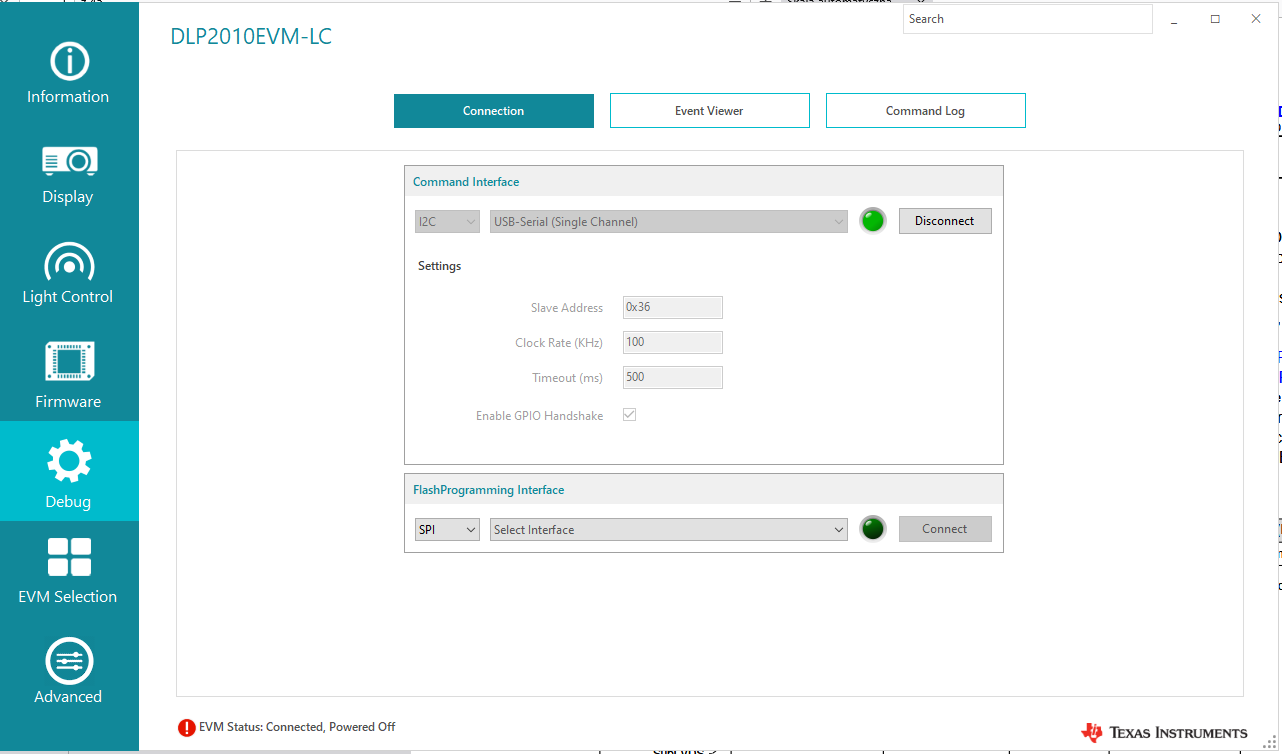Click the Timeout (ms) field
Viewport: 1282px width, 754px height.
click(673, 378)
